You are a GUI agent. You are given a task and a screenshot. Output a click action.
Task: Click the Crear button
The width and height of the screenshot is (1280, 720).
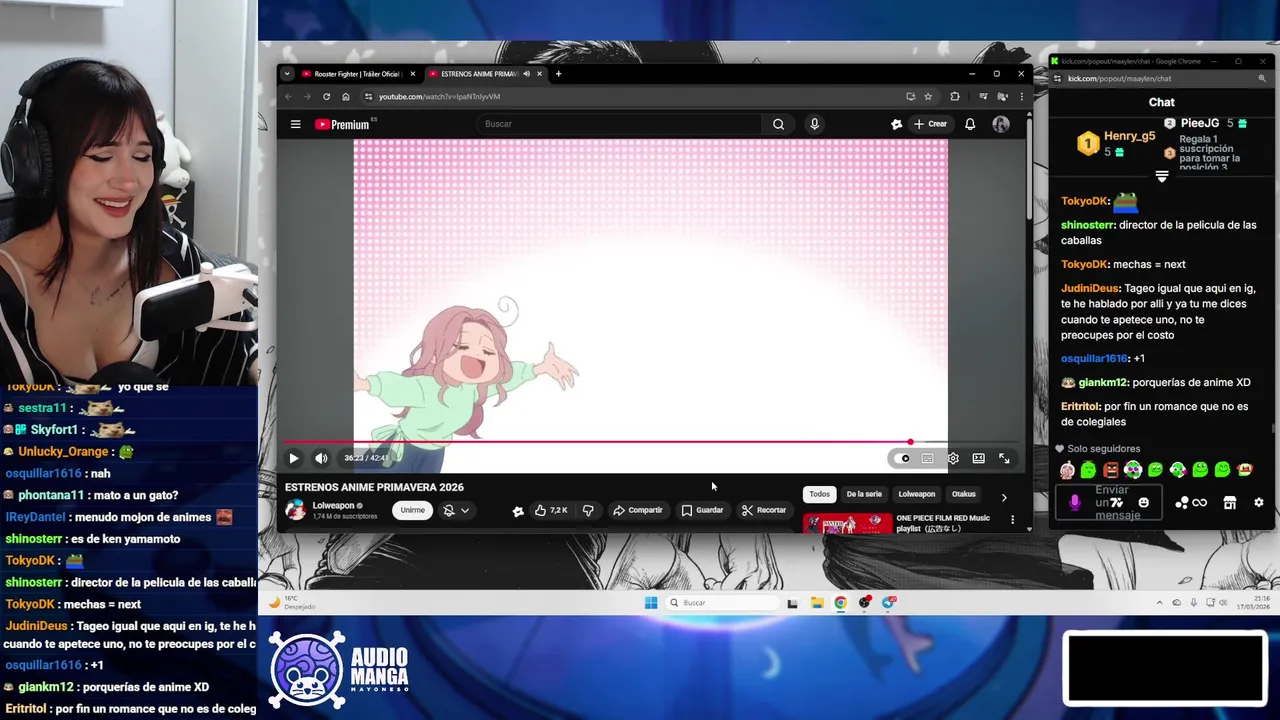point(930,124)
